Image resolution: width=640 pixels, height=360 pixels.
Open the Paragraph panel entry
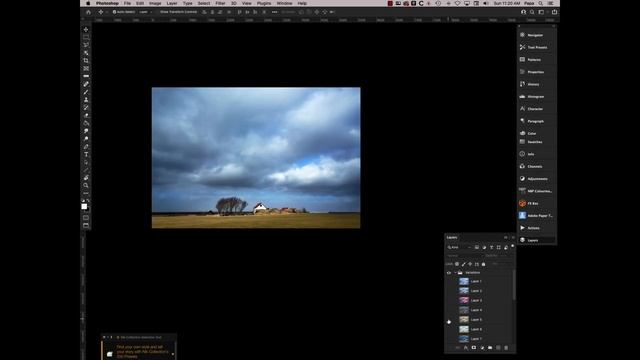tap(536, 121)
